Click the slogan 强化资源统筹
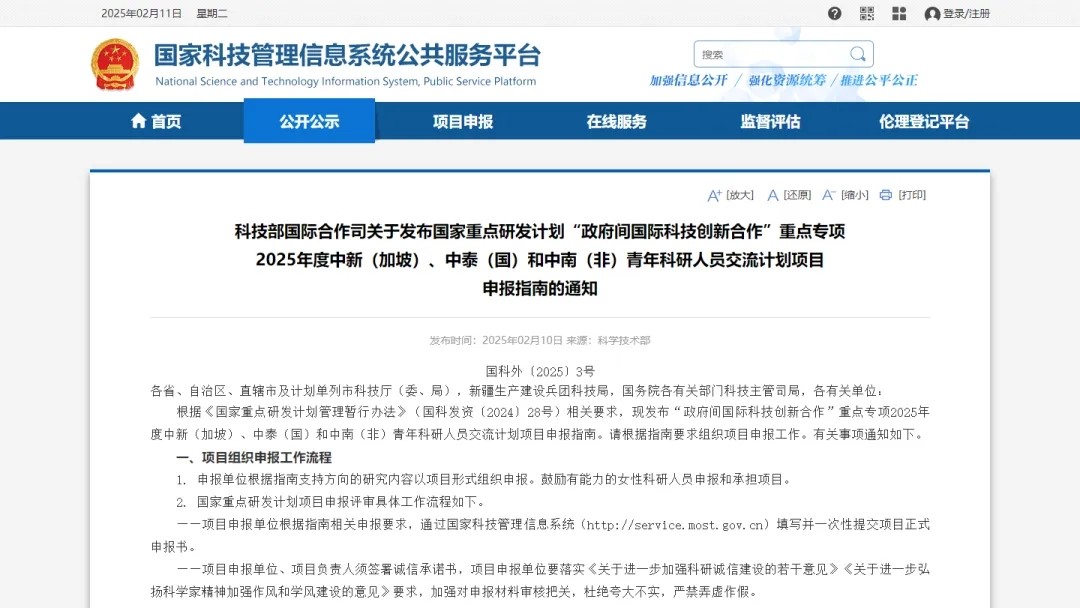The height and width of the screenshot is (608, 1080). (787, 81)
